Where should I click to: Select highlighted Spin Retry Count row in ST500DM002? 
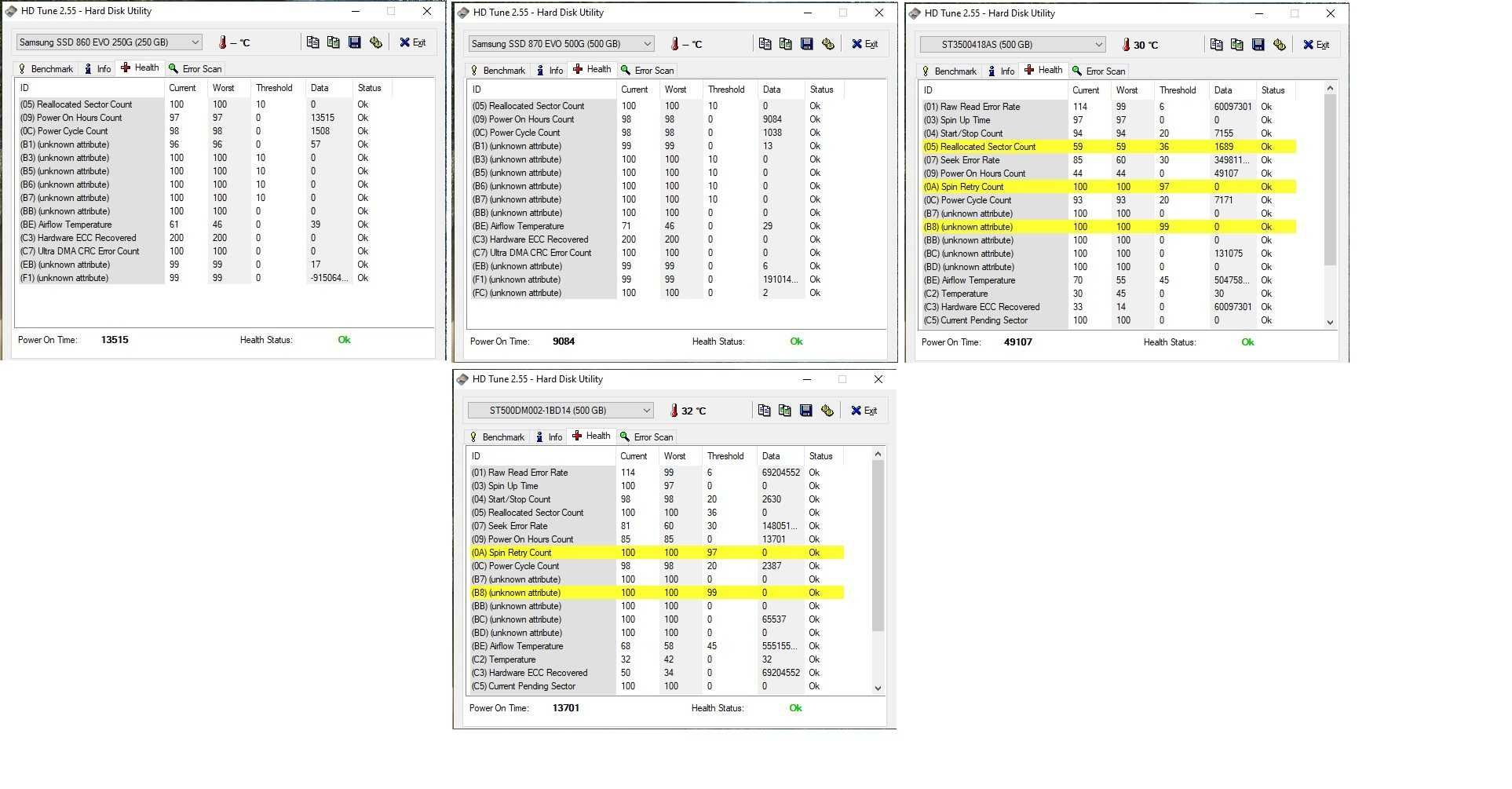click(656, 553)
